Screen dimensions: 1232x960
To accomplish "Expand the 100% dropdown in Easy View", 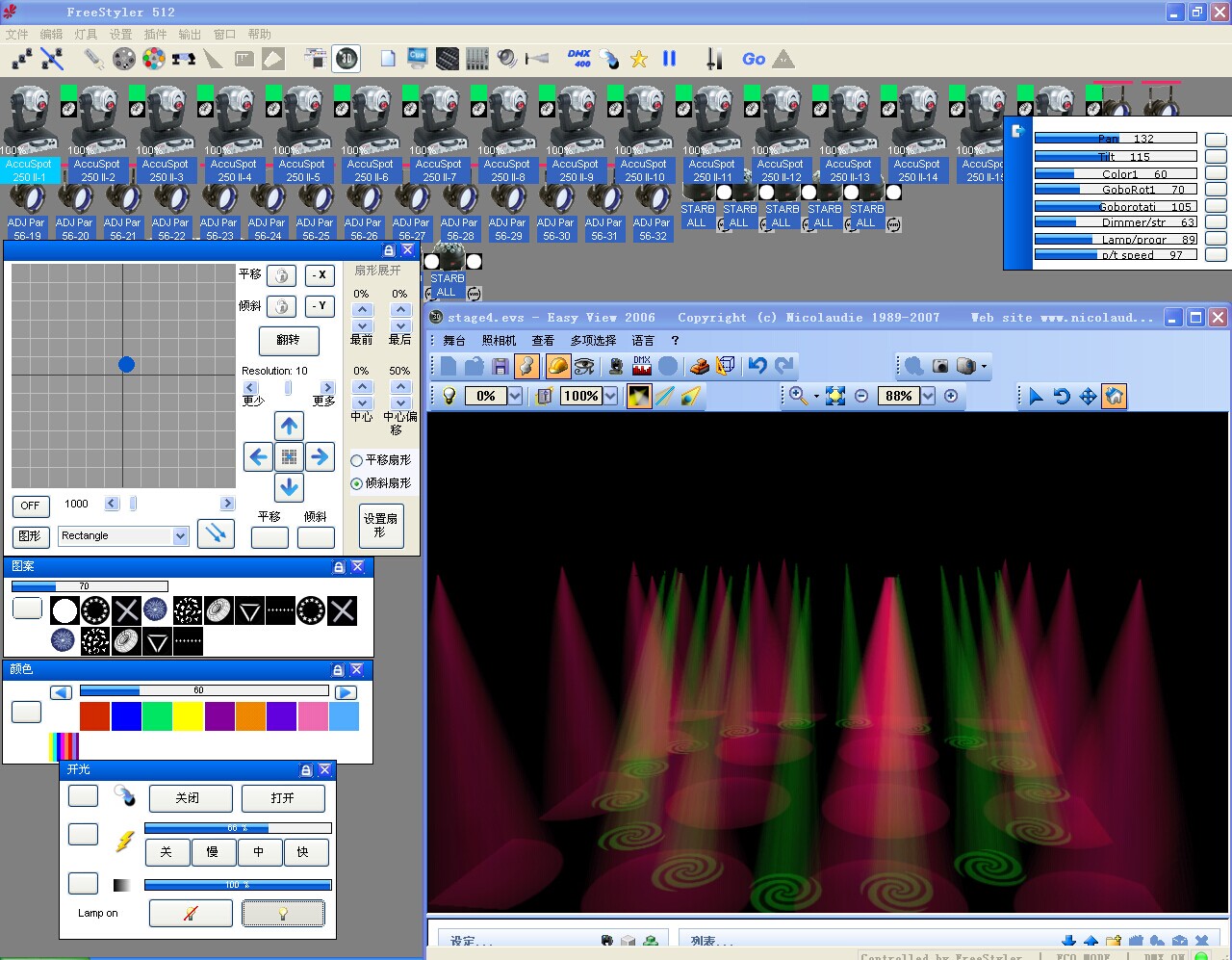I will pos(611,396).
